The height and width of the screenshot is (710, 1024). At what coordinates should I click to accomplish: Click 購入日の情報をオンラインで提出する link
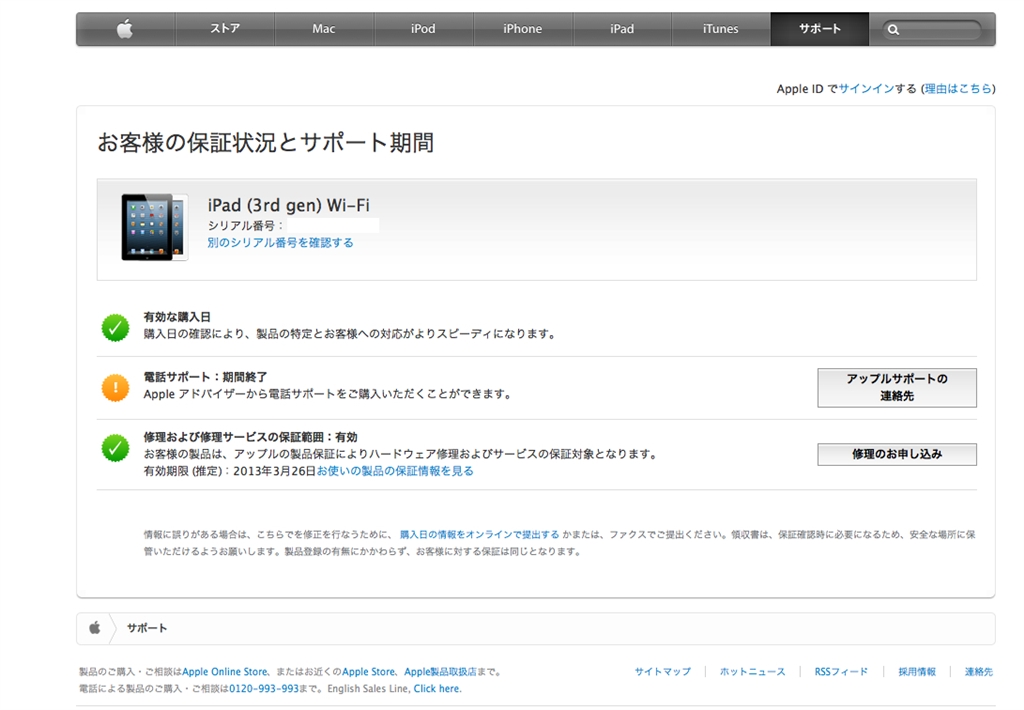click(x=479, y=534)
